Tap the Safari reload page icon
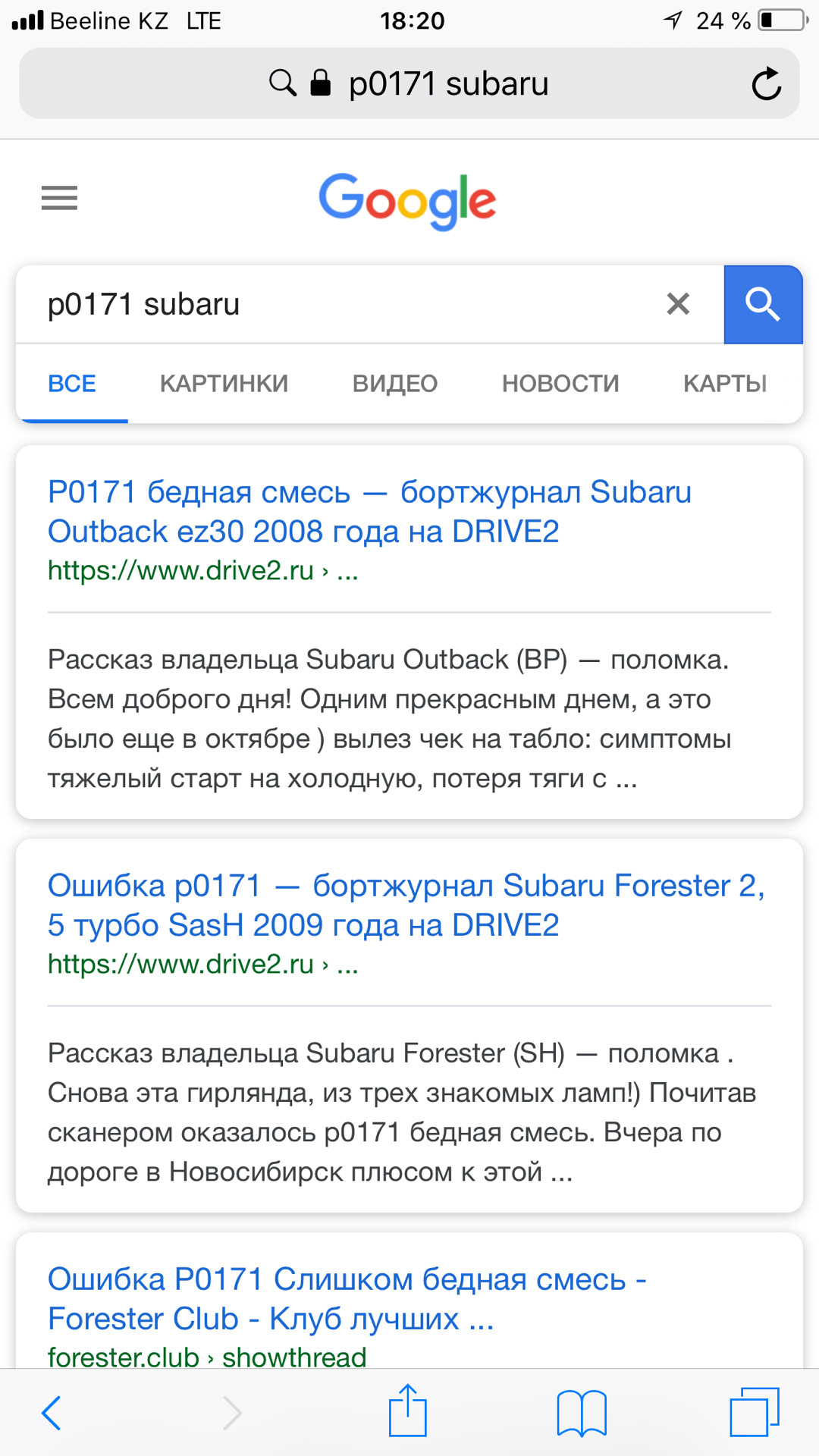 (x=766, y=83)
